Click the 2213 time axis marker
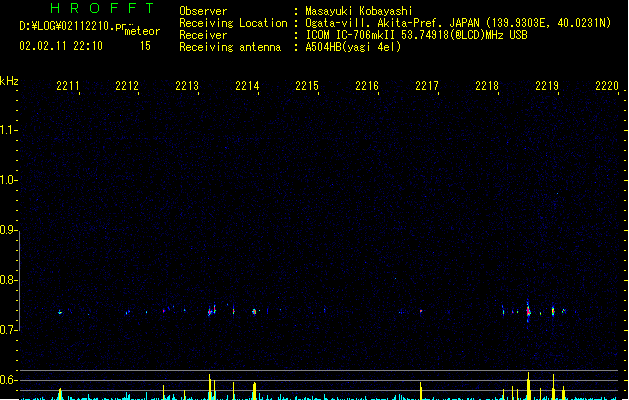 (187, 86)
